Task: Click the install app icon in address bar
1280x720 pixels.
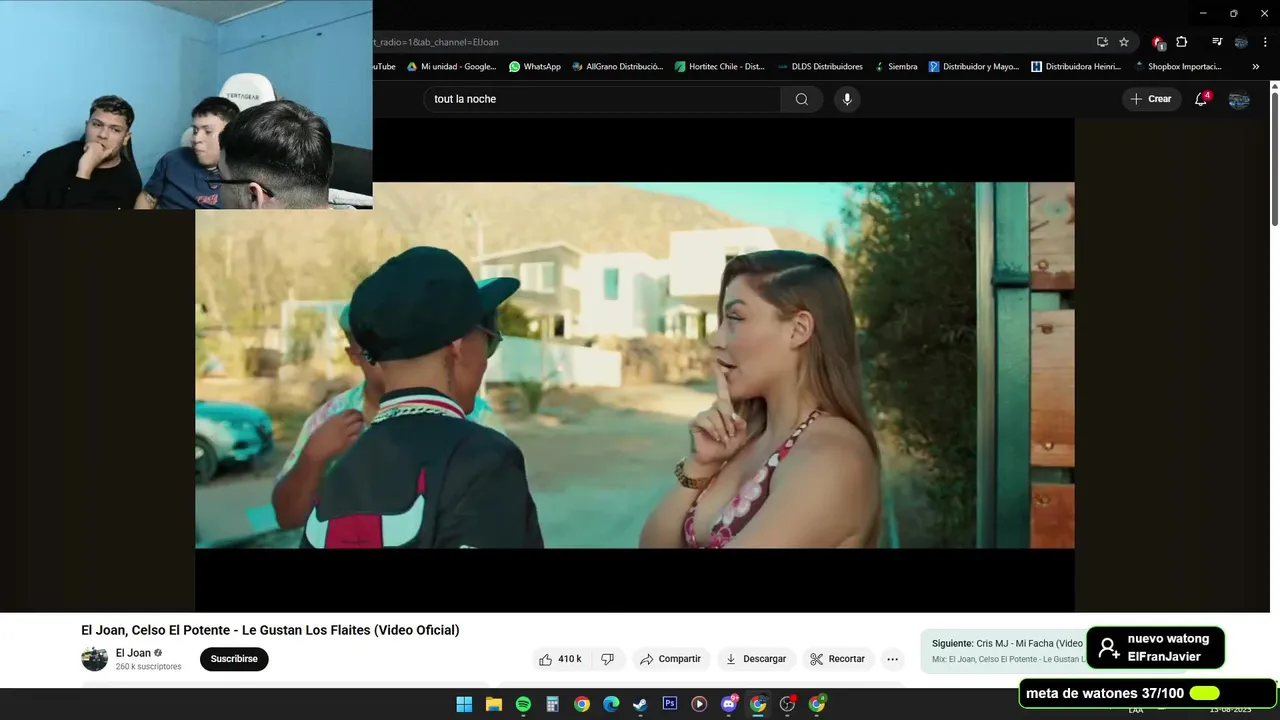Action: click(1102, 42)
